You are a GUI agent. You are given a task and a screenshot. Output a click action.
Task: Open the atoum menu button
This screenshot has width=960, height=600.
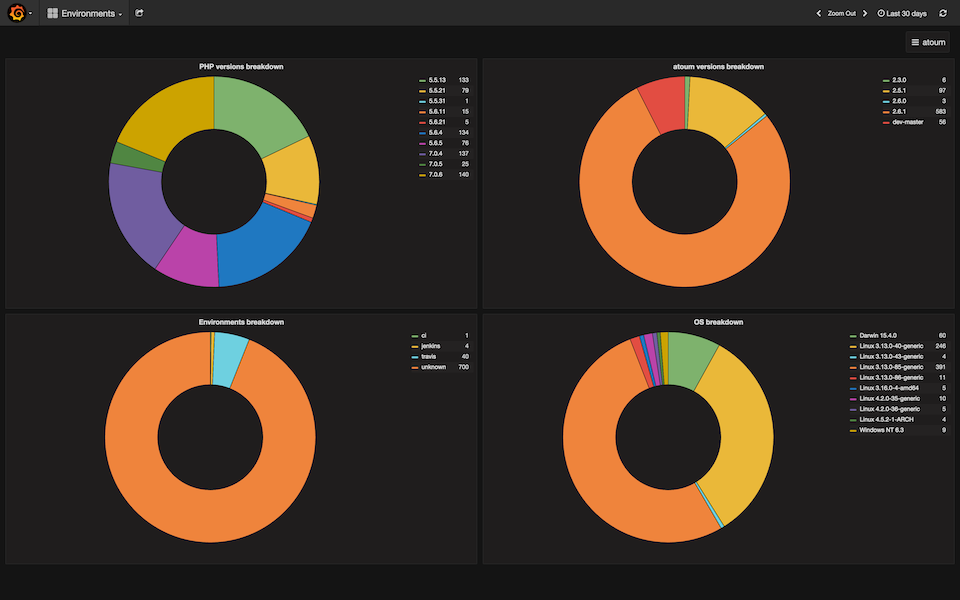tap(928, 42)
